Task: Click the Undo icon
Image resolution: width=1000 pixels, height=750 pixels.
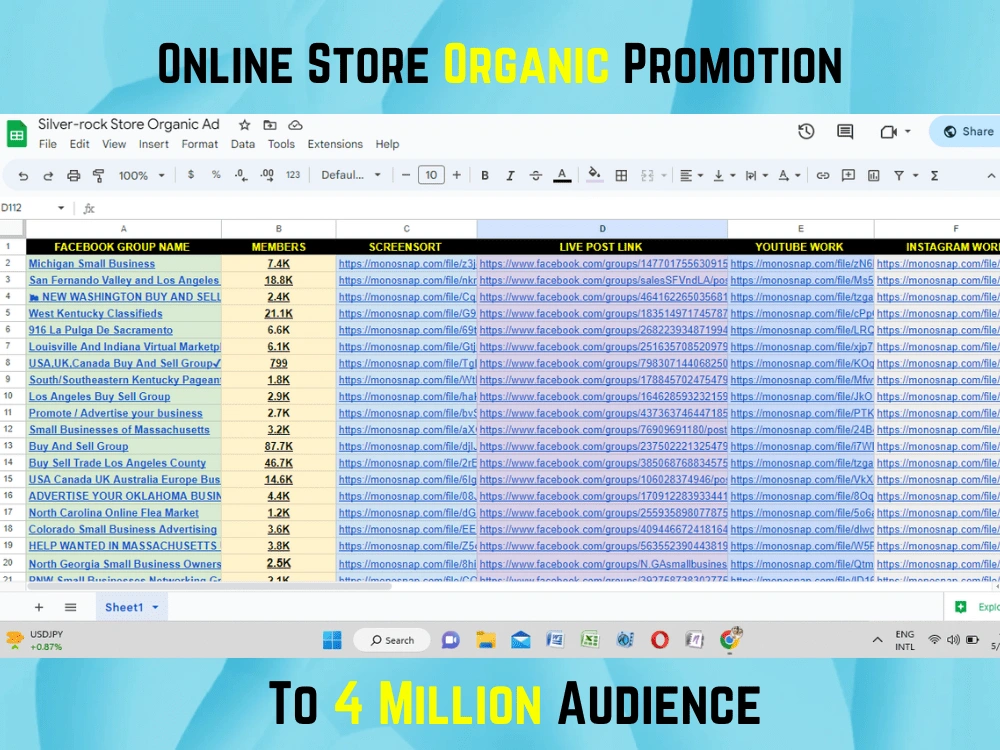Action: 23,175
